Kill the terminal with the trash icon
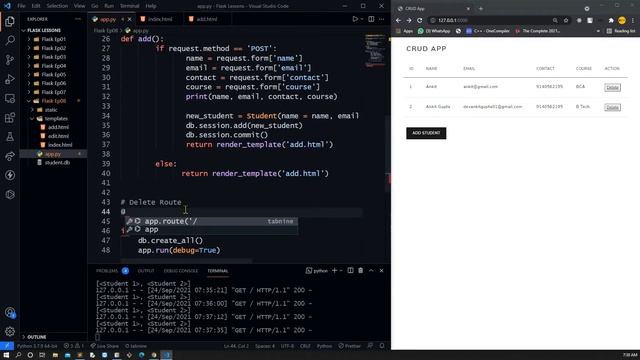 pos(360,270)
